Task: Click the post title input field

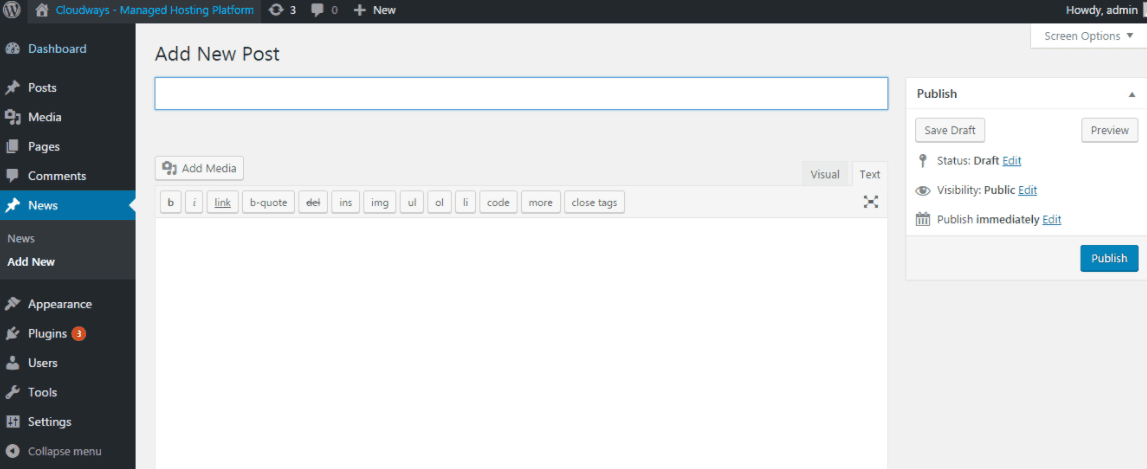Action: [x=522, y=94]
